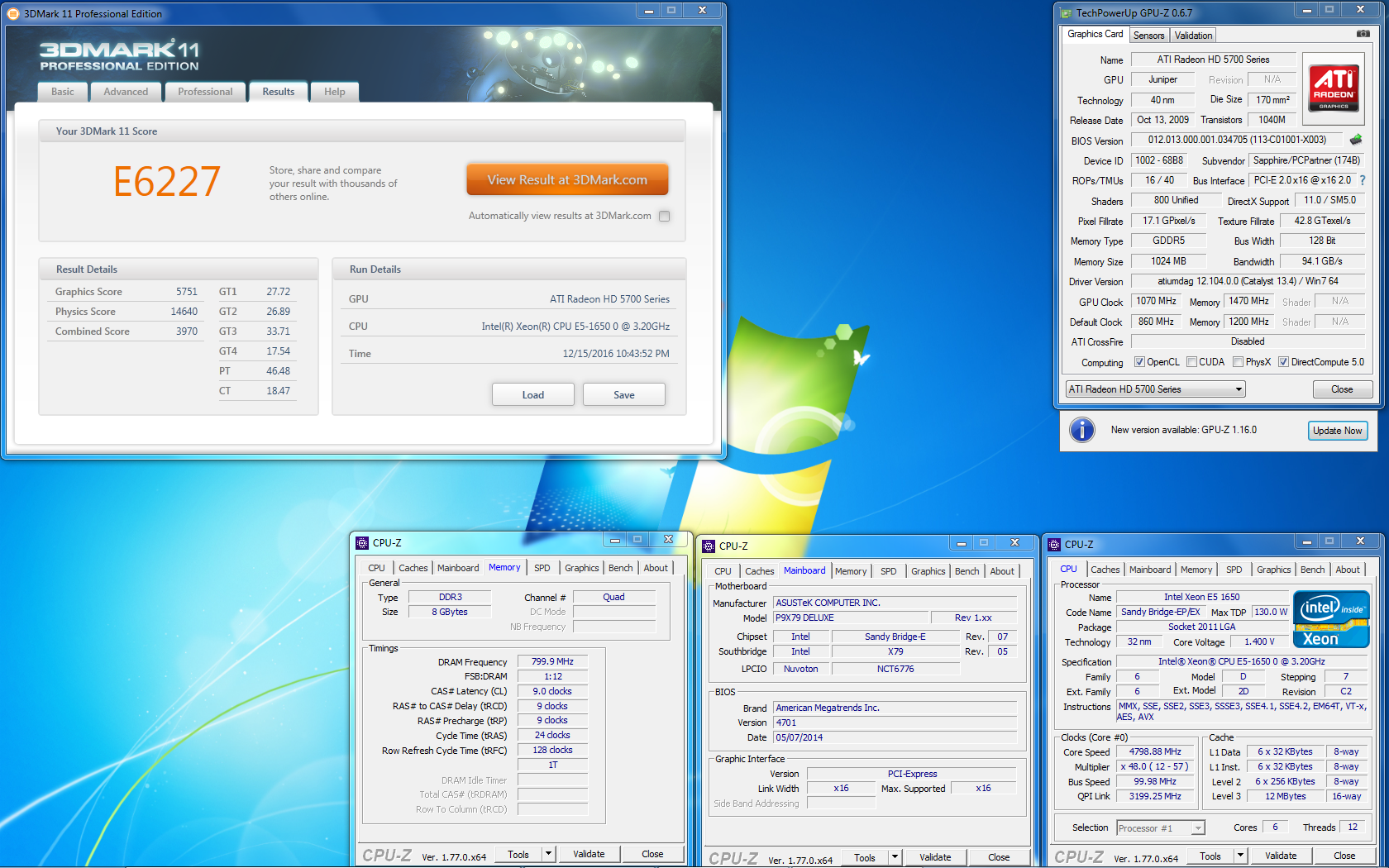Open Tools dropdown arrow in CPU-Z Mainboard window
This screenshot has width=1389, height=868.
pos(895,857)
